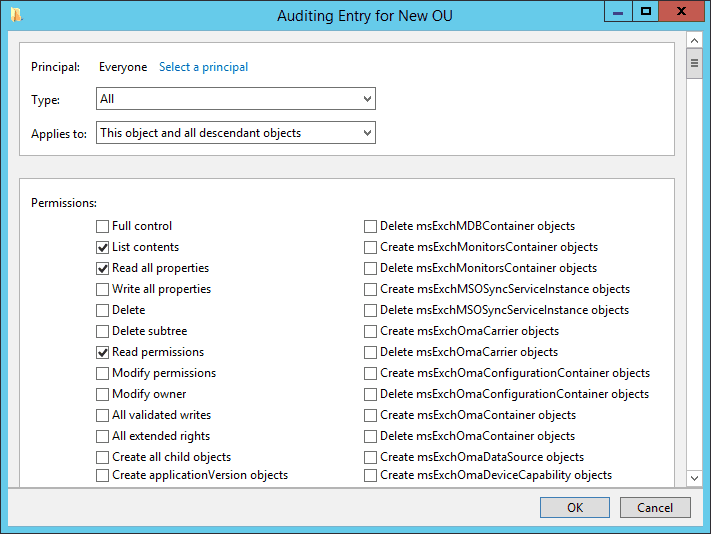Tick the Delete subtree checkbox
The width and height of the screenshot is (711, 534).
point(102,331)
